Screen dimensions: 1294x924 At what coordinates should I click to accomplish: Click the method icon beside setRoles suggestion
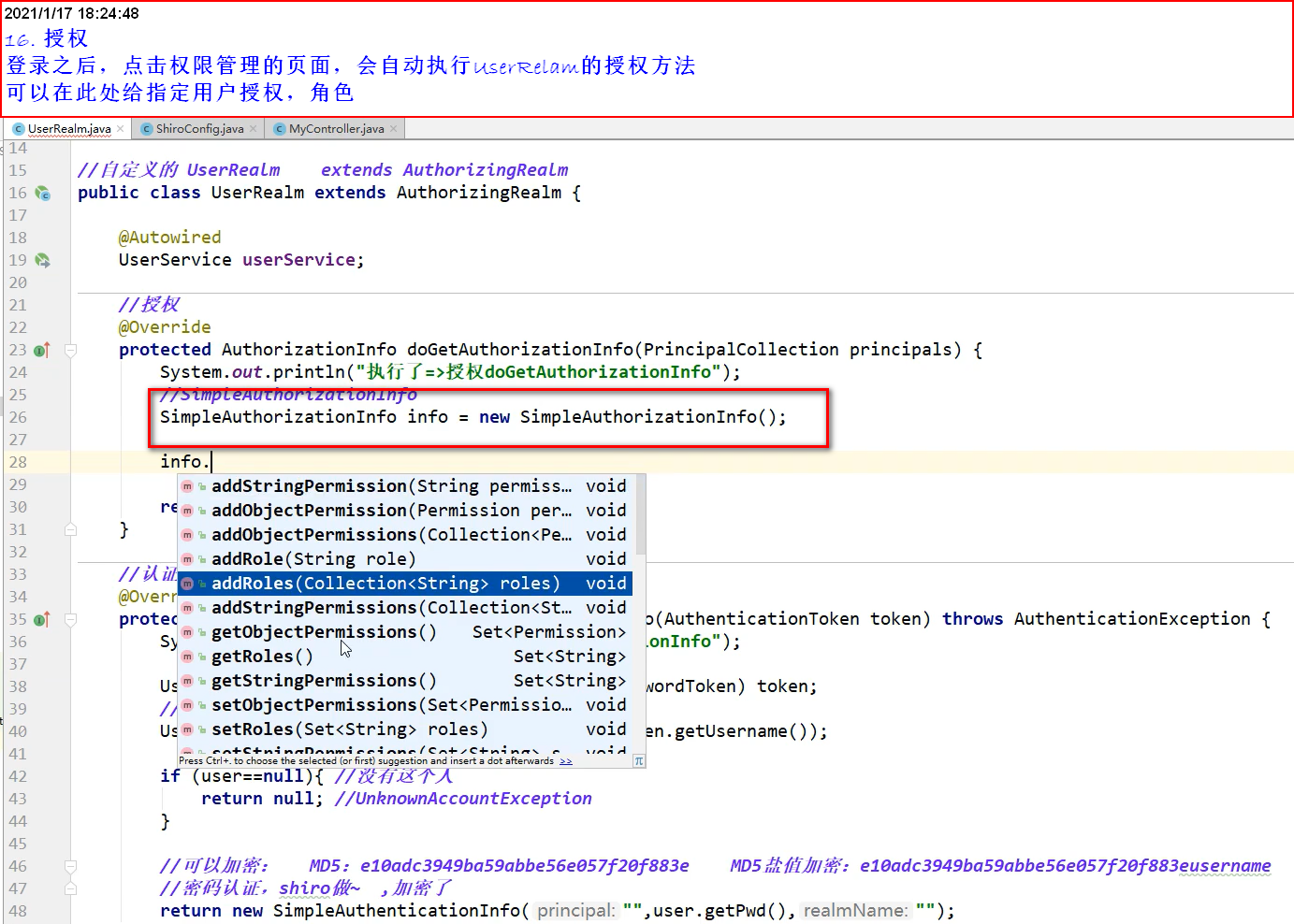187,729
